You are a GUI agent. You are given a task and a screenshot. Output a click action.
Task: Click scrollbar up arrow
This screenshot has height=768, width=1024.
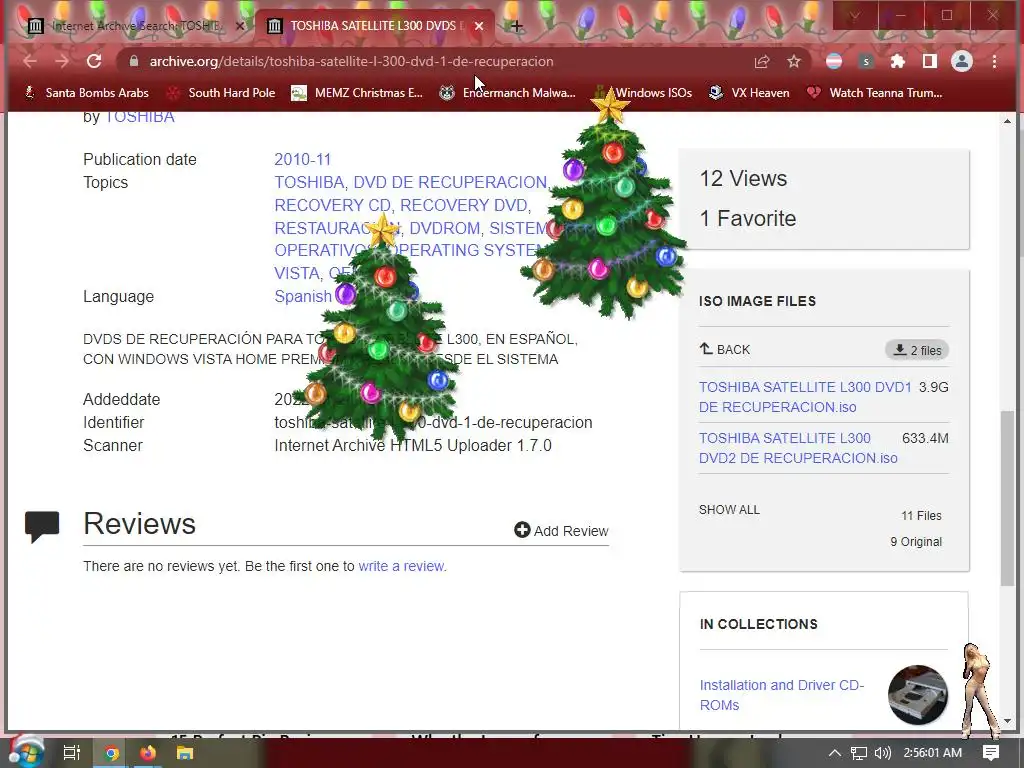(1007, 121)
